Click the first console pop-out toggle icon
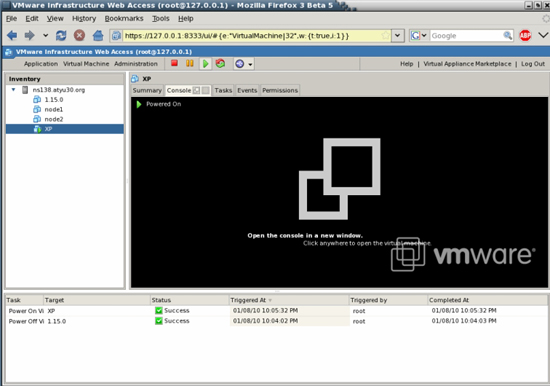The width and height of the screenshot is (550, 386). click(196, 91)
